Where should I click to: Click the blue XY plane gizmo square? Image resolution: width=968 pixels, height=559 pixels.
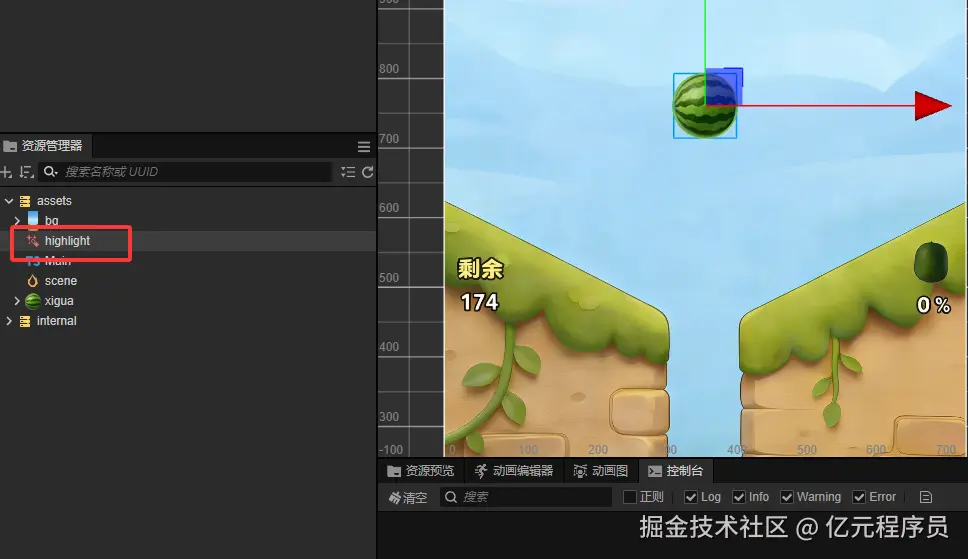pos(724,86)
